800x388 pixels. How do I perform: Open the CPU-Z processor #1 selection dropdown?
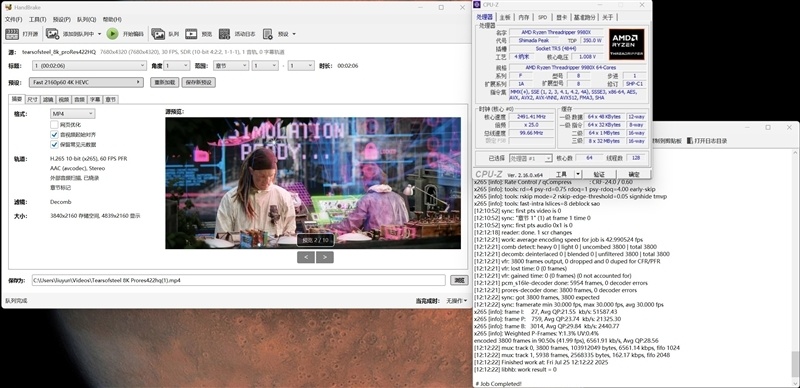pos(530,158)
